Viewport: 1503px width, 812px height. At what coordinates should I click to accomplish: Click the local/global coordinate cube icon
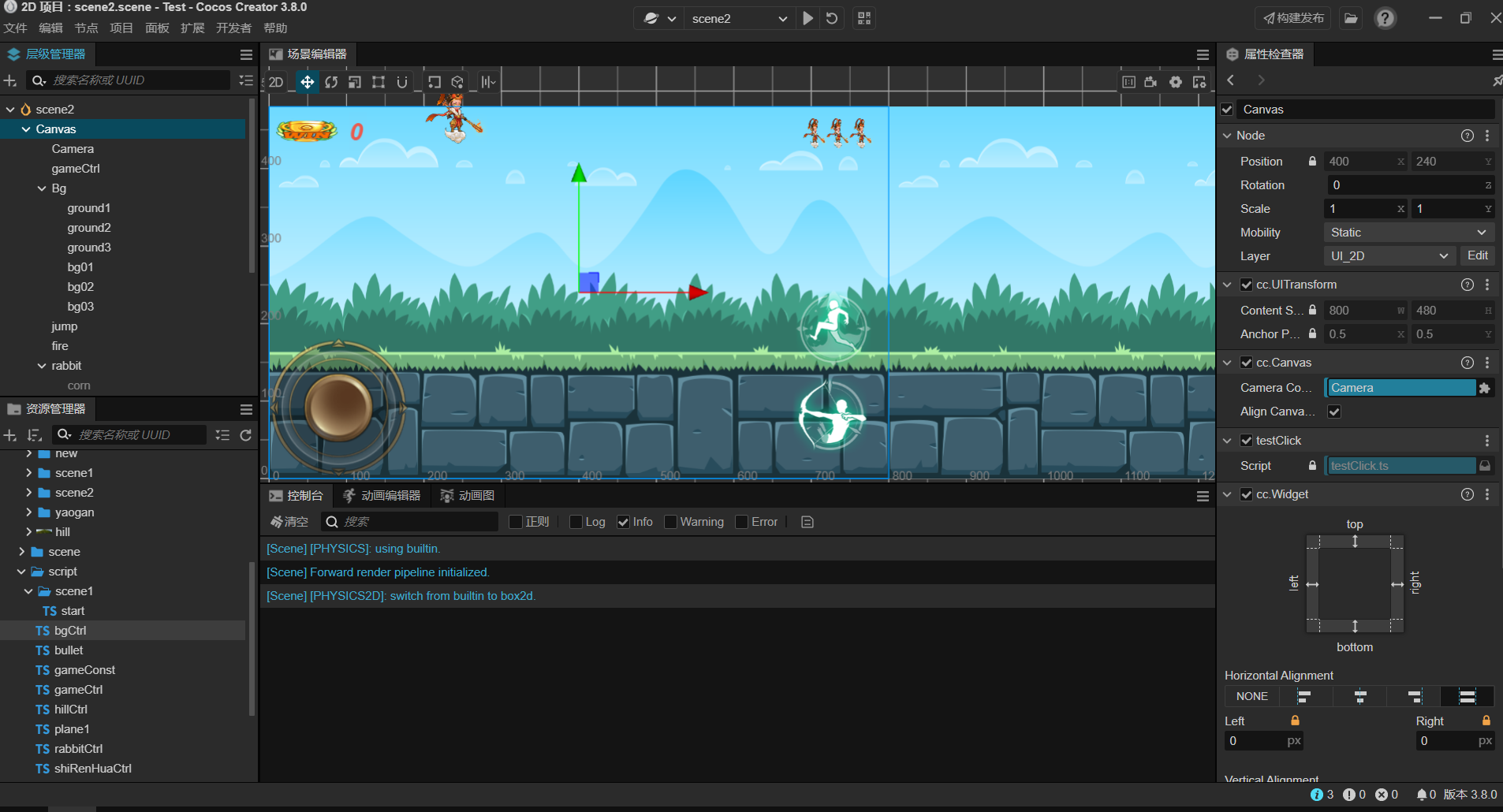(x=457, y=82)
